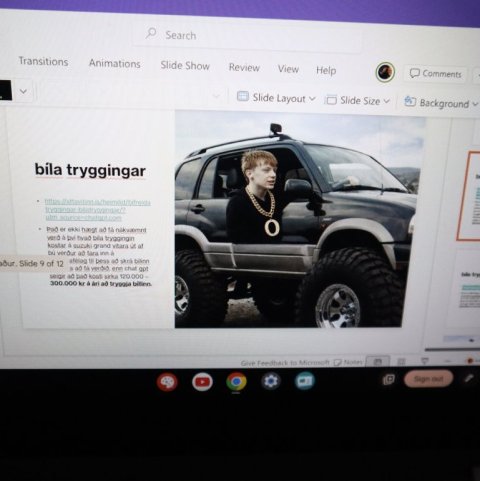Click the Background format icon
Viewport: 480px width, 481px height.
click(x=410, y=101)
